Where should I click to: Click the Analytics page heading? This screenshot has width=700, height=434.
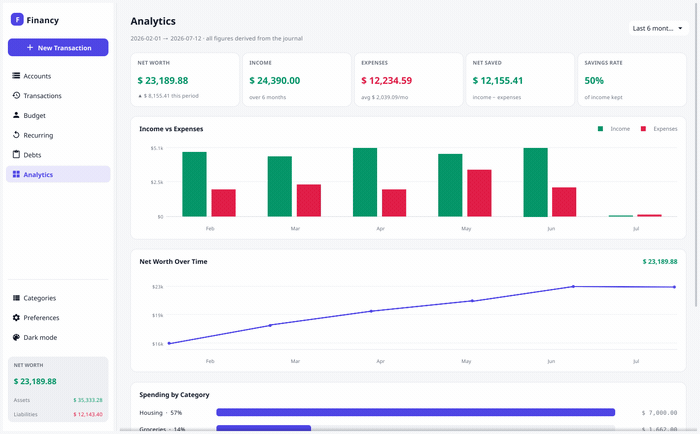153,21
